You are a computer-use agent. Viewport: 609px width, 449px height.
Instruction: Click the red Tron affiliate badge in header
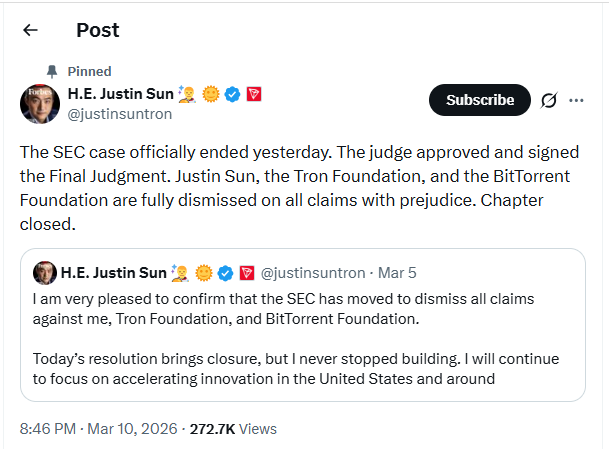coord(254,94)
